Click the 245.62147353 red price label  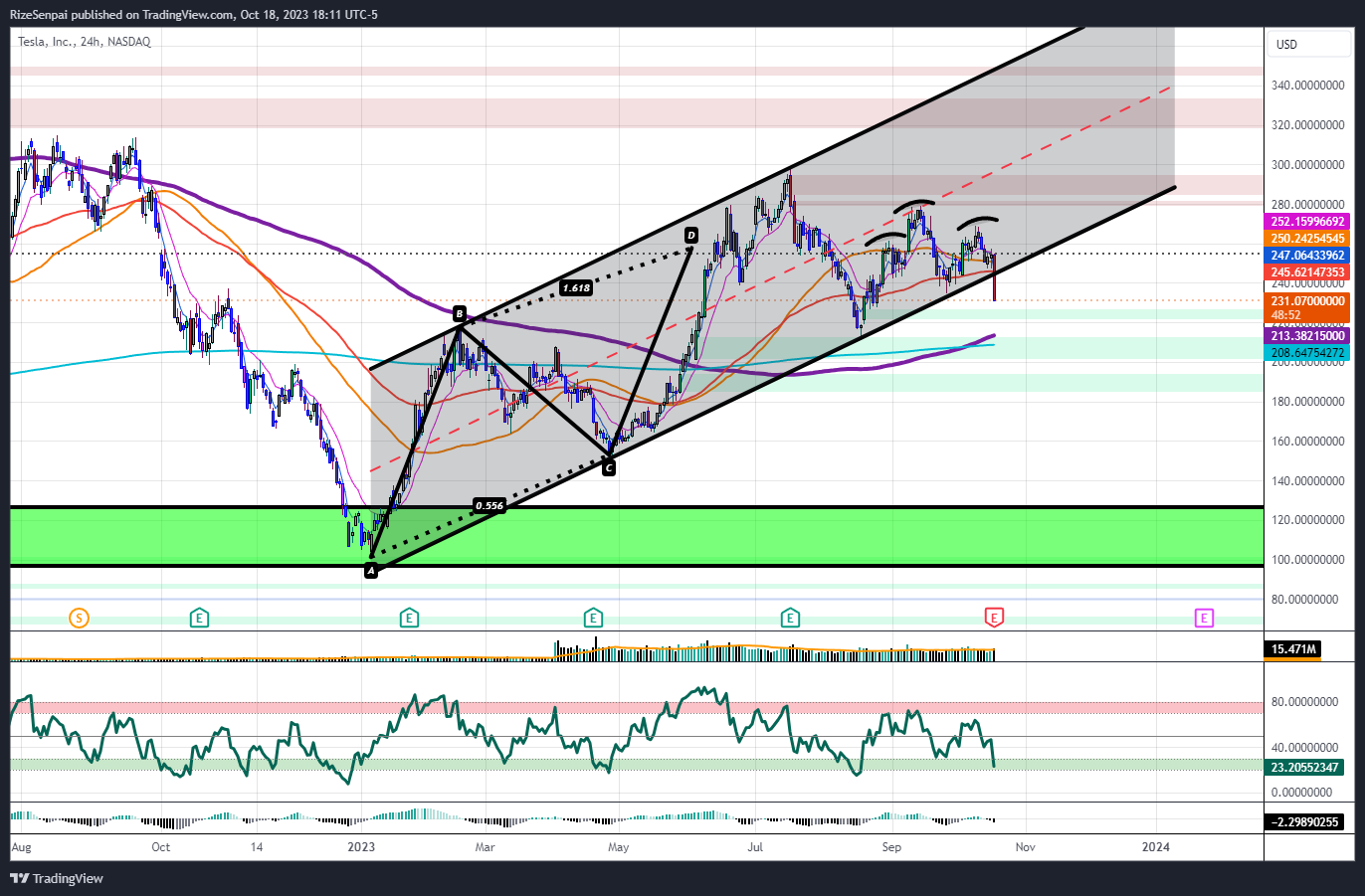click(x=1307, y=272)
